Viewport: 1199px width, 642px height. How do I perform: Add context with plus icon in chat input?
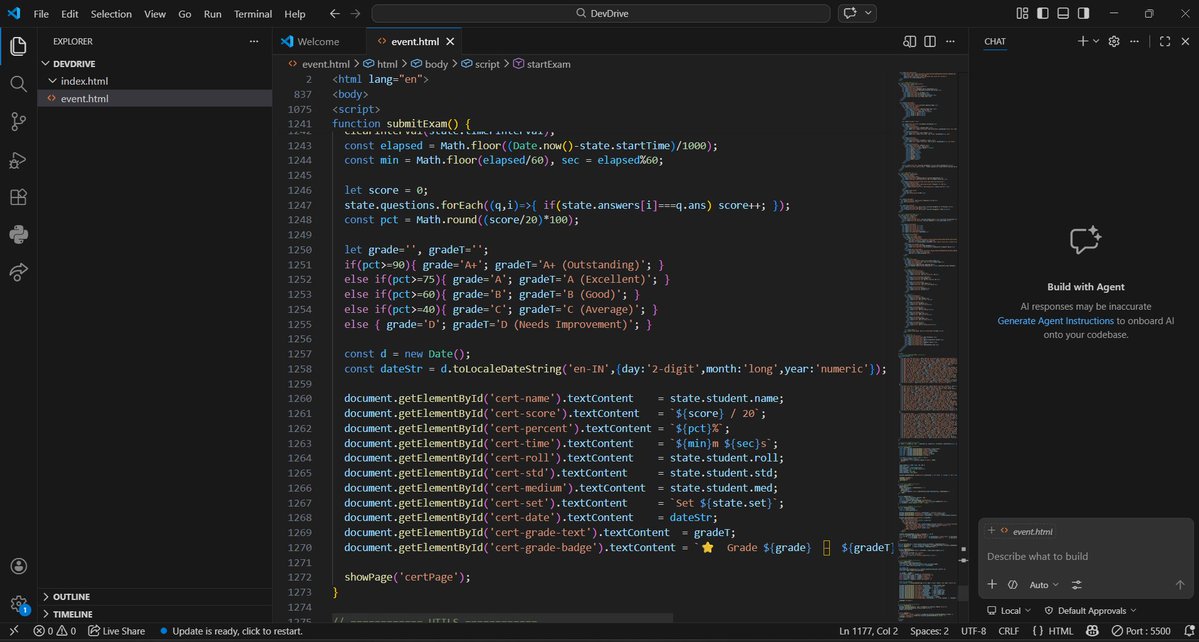coord(992,585)
